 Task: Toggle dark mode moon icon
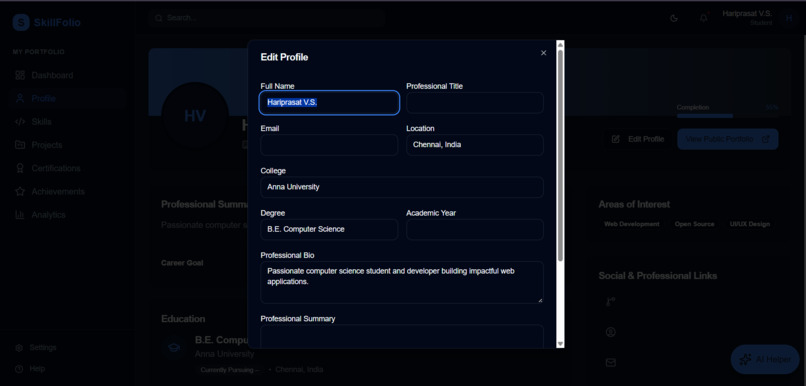point(674,19)
